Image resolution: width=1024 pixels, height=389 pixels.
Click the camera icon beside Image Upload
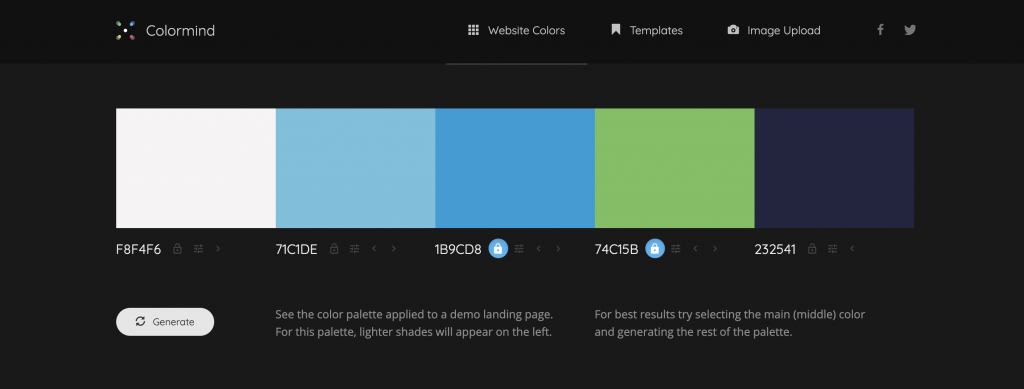(733, 30)
